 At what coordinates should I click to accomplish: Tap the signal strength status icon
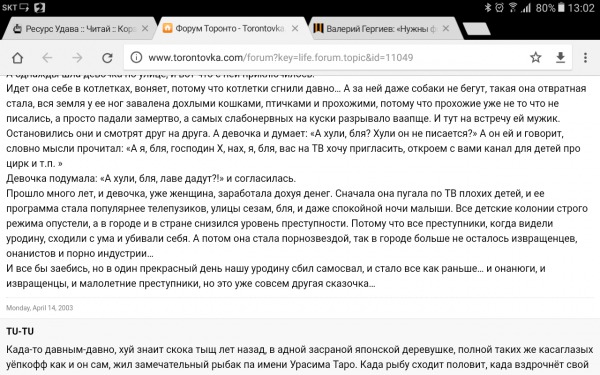(526, 7)
